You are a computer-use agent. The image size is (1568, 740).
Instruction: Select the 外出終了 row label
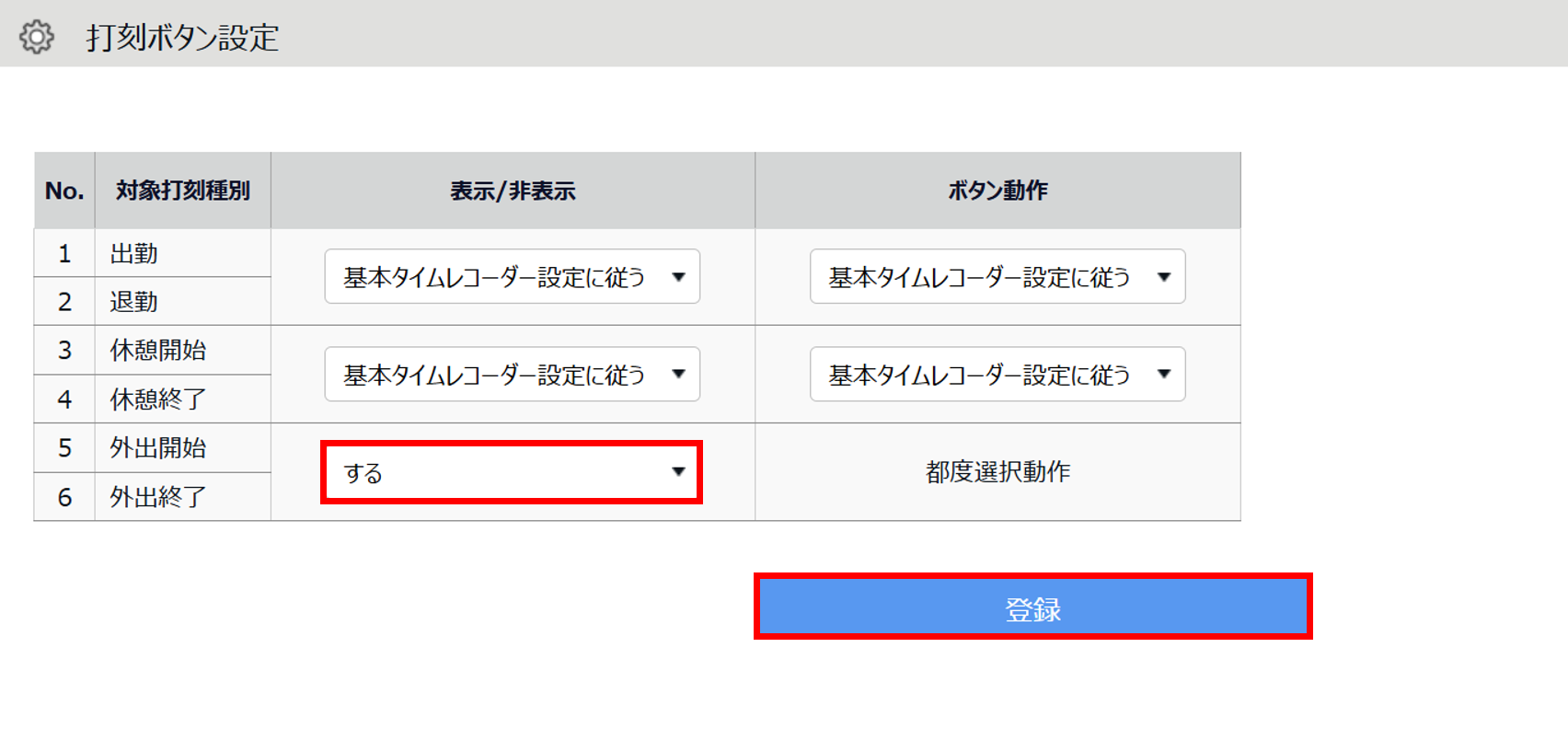(x=158, y=497)
